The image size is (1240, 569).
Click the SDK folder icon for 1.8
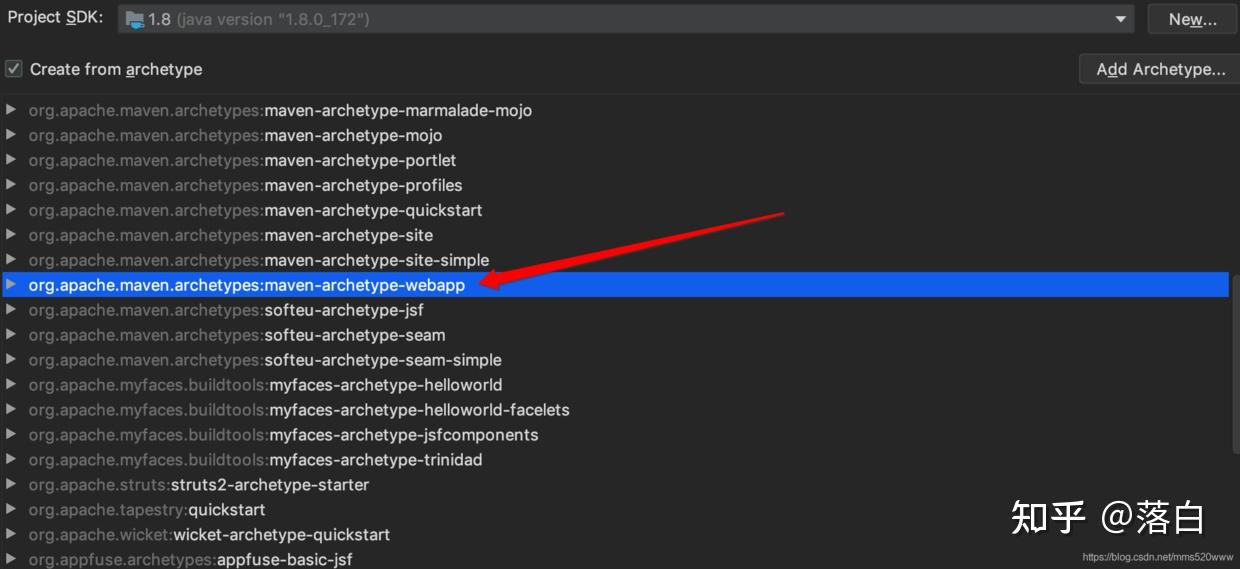135,19
